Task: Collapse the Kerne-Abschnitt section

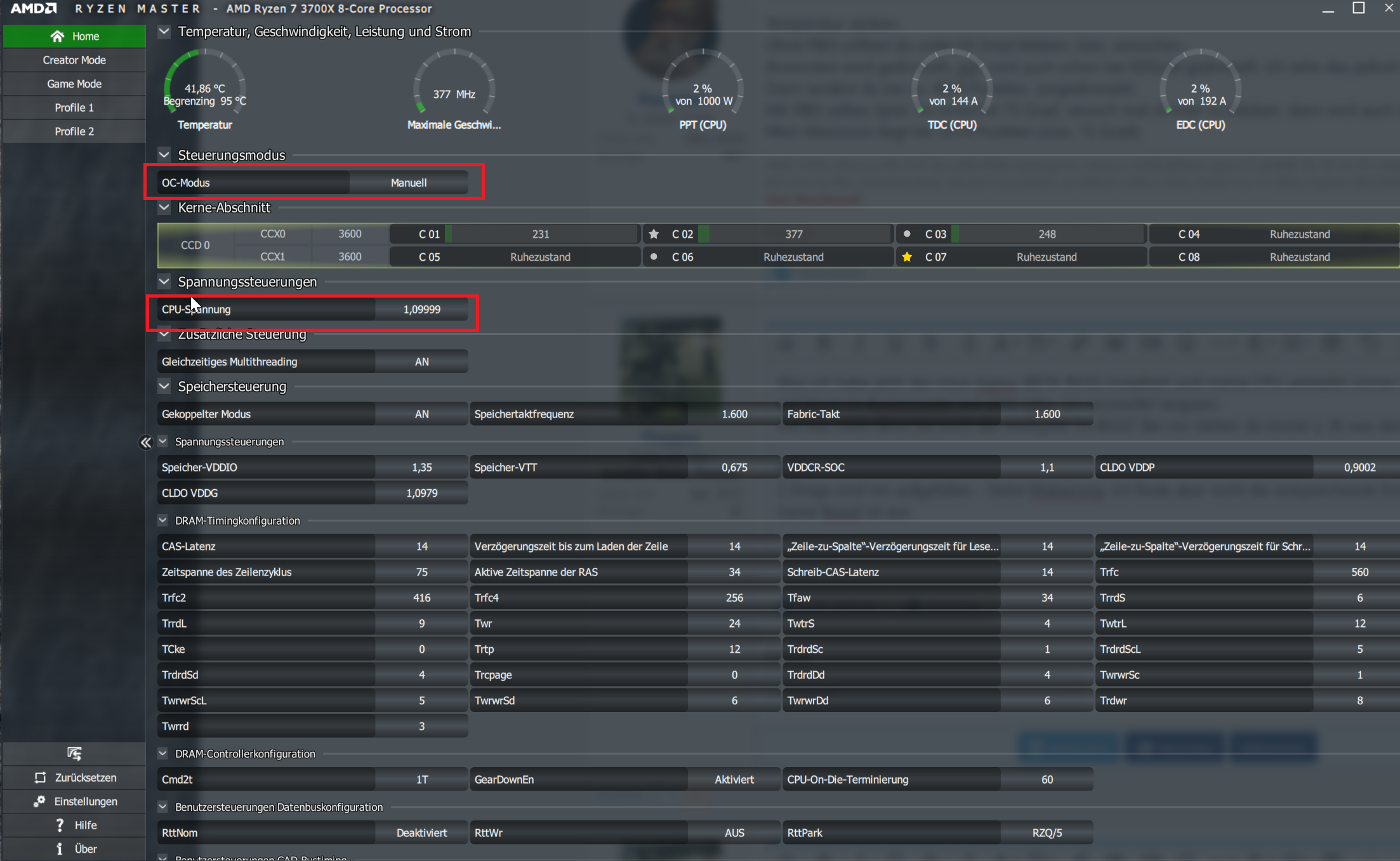Action: (x=164, y=207)
